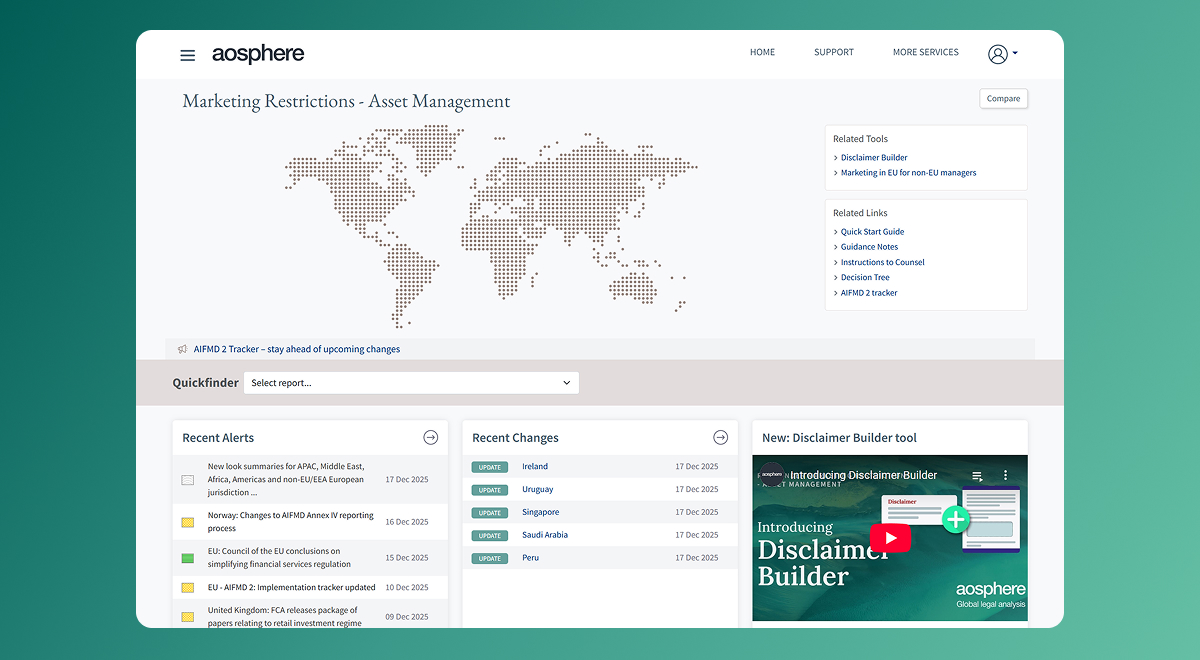Click the Recent Changes arrow icon

(x=720, y=437)
